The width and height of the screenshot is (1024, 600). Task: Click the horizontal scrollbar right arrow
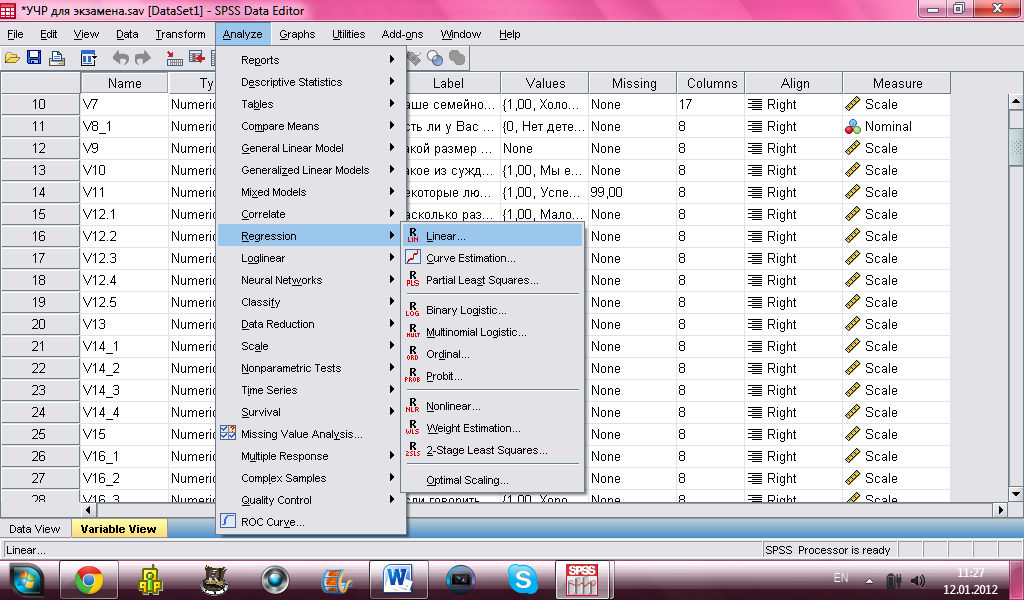pyautogui.click(x=1000, y=509)
